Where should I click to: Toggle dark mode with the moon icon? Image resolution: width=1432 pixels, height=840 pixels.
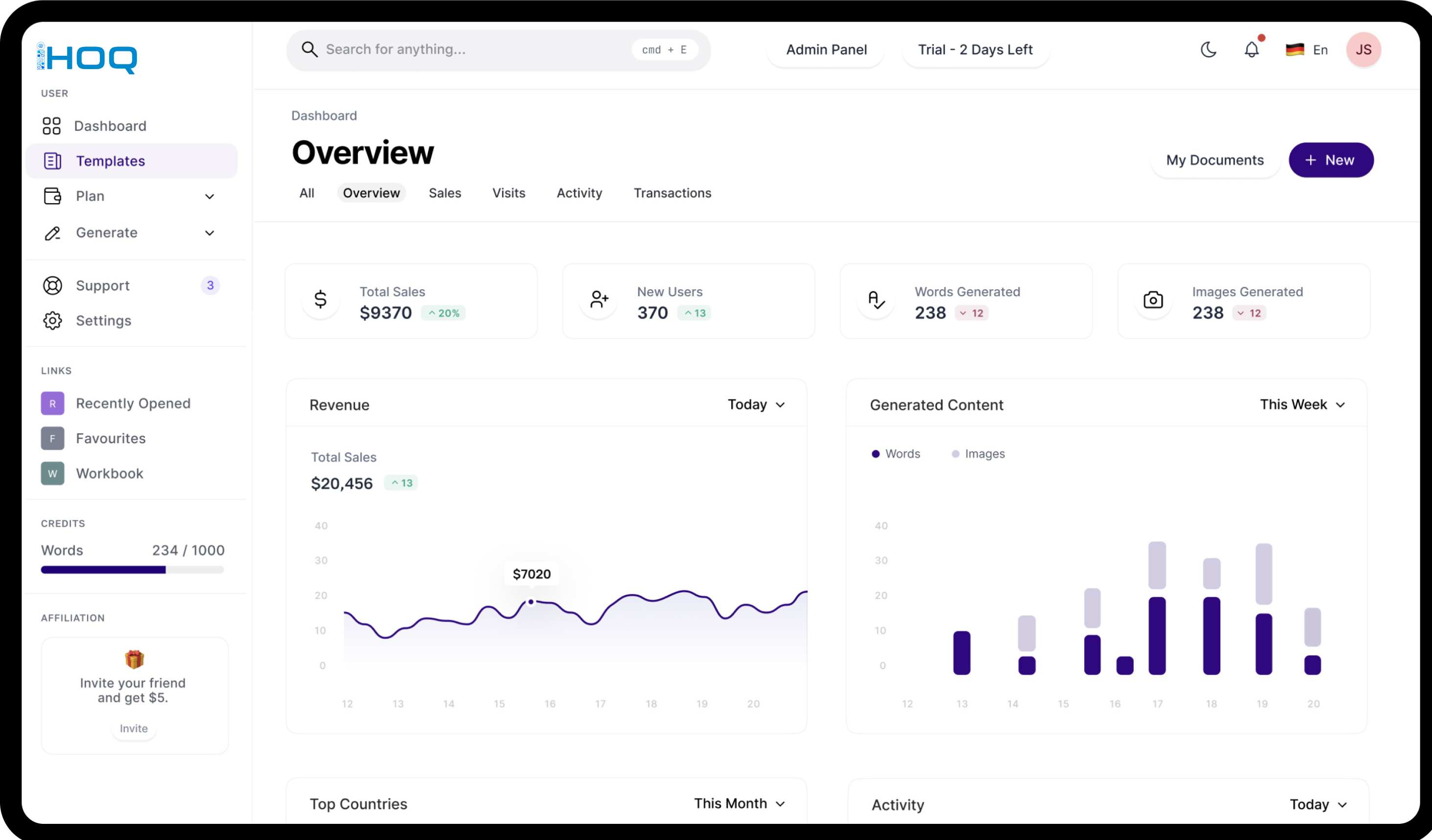tap(1208, 49)
